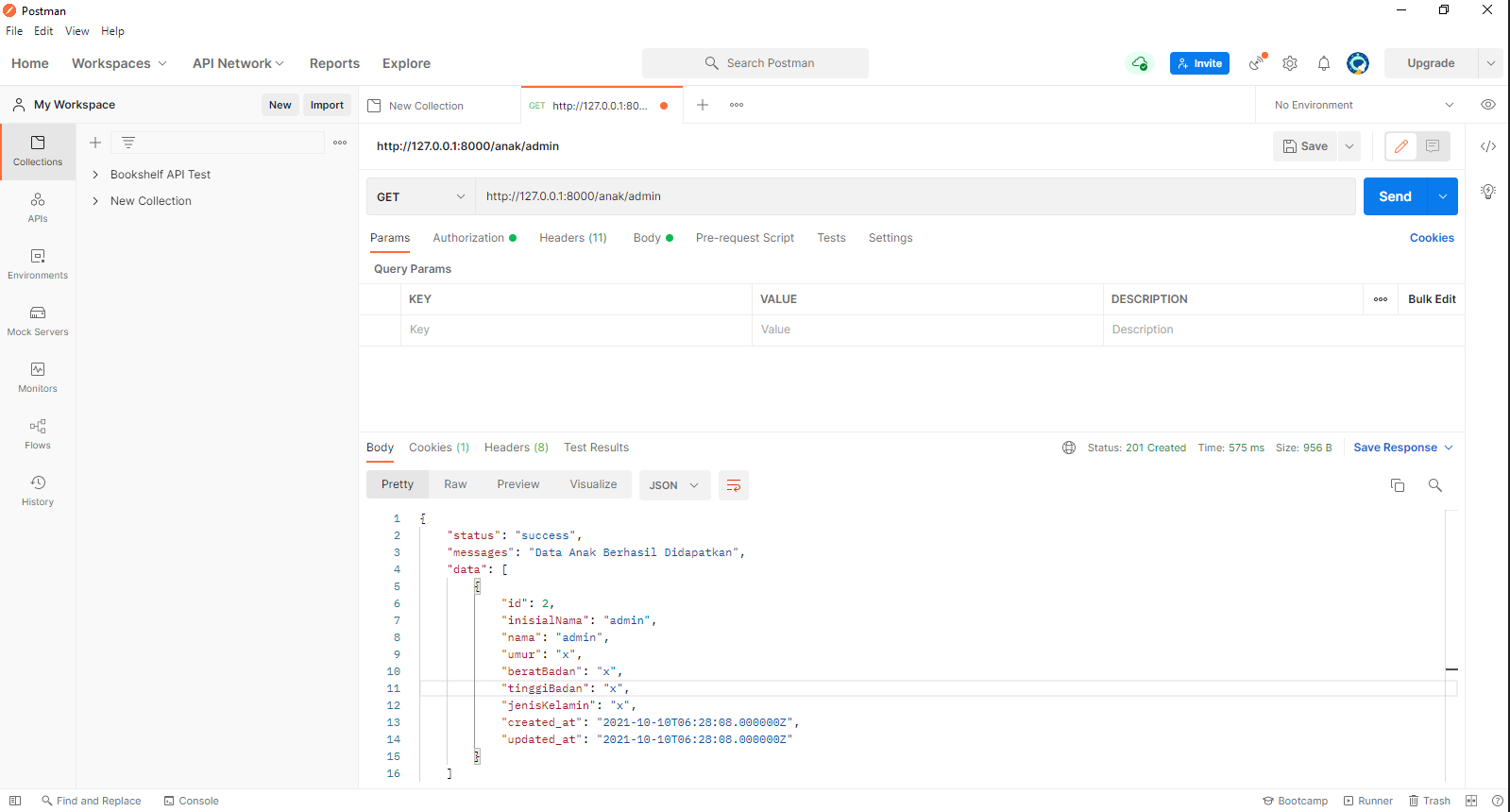Open the Save options dropdown arrow
The image size is (1510, 812).
pos(1349,146)
